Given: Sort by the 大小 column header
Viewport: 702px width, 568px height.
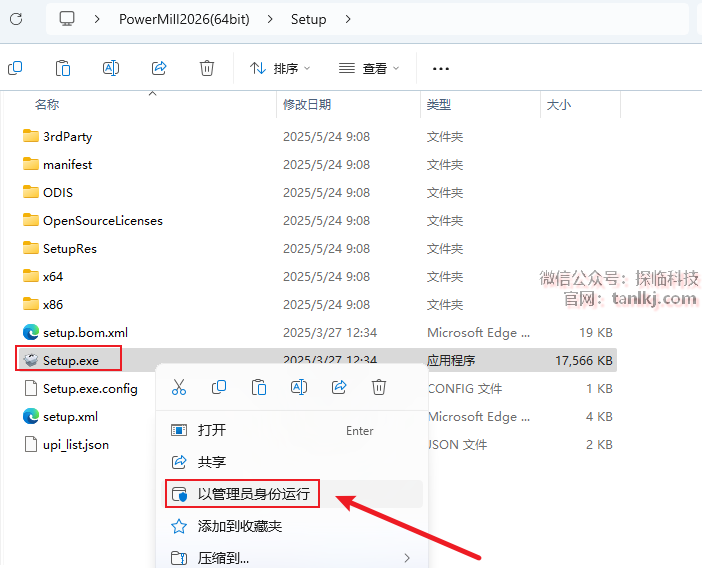Looking at the screenshot, I should click(x=559, y=105).
